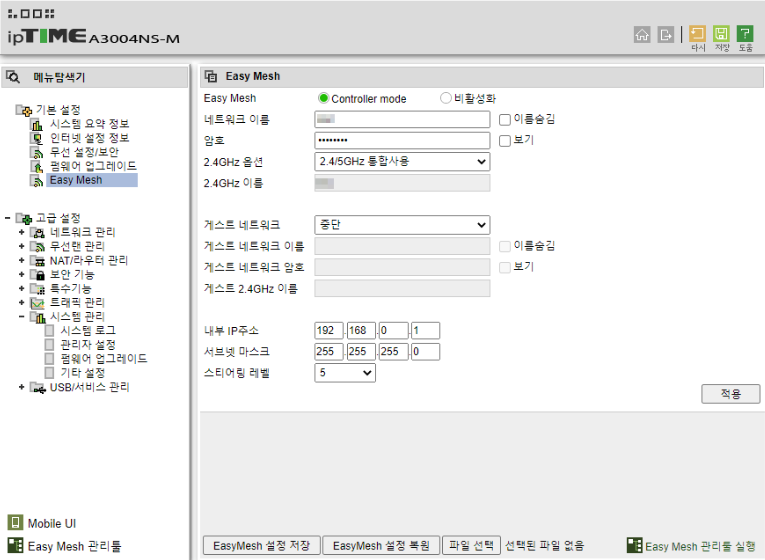This screenshot has width=765, height=560.
Task: Click the logout icon in the header
Action: 667,35
